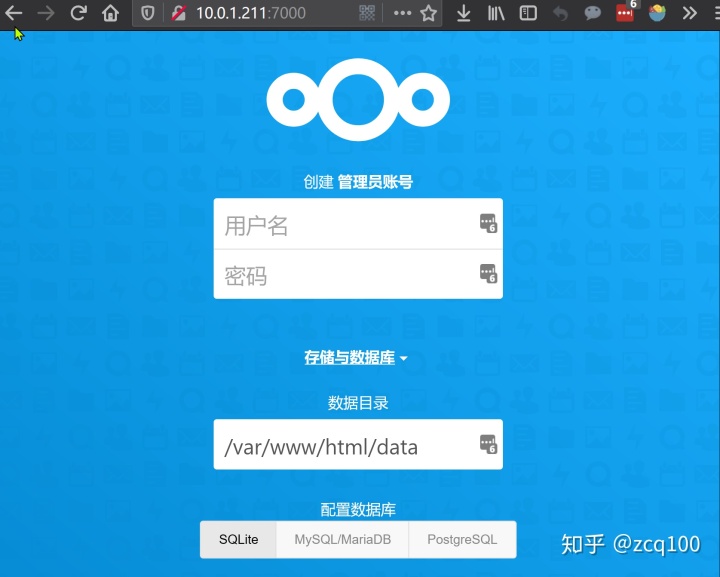Click password manager icon in 用户名 field
720x577 pixels.
[x=488, y=223]
